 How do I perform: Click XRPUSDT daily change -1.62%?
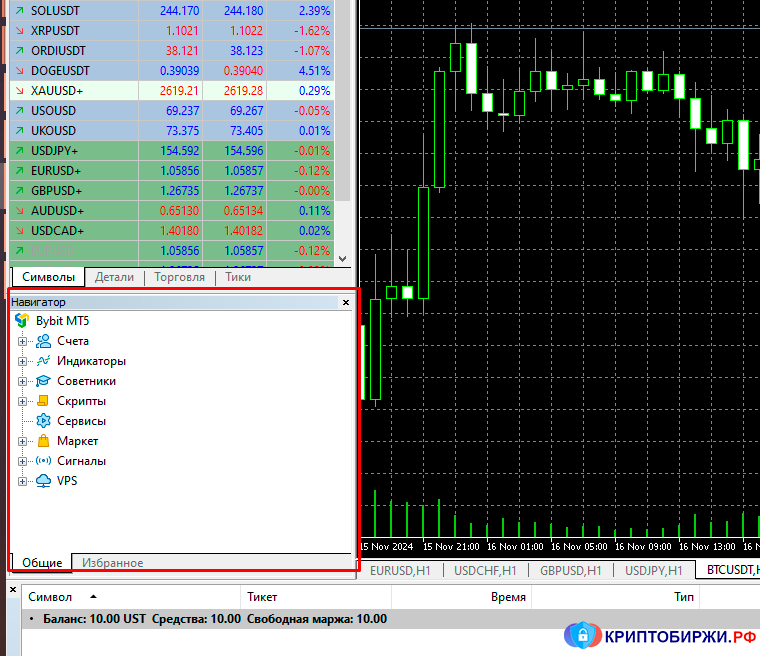(x=312, y=31)
